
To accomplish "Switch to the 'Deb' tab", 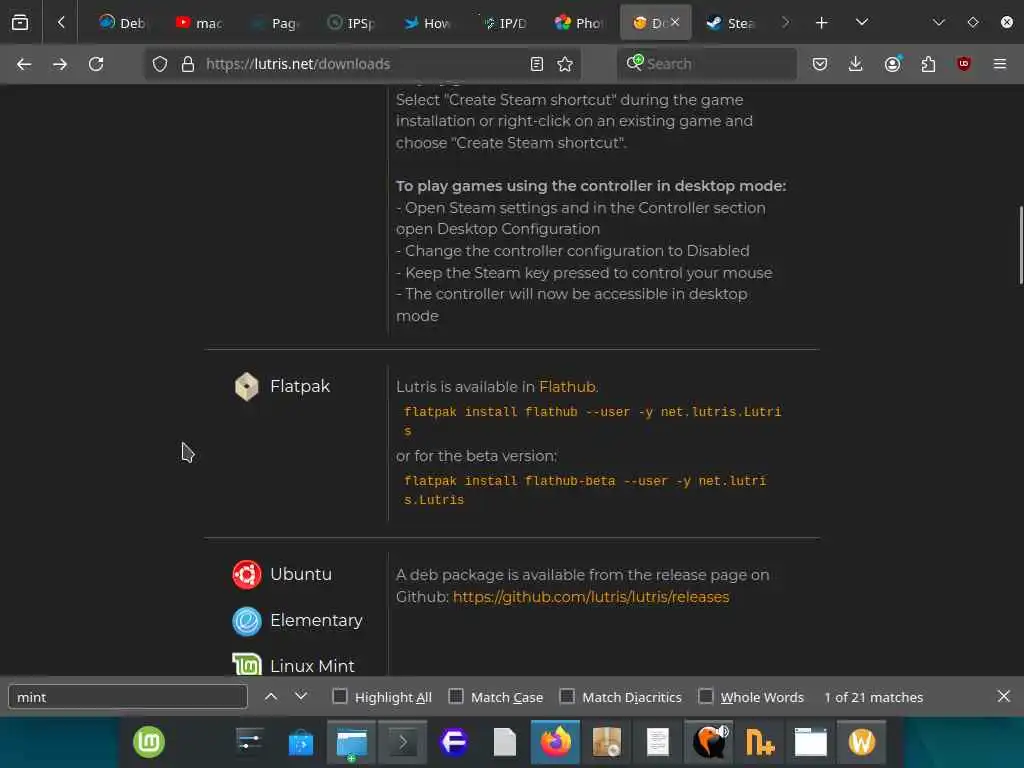I will tap(121, 23).
